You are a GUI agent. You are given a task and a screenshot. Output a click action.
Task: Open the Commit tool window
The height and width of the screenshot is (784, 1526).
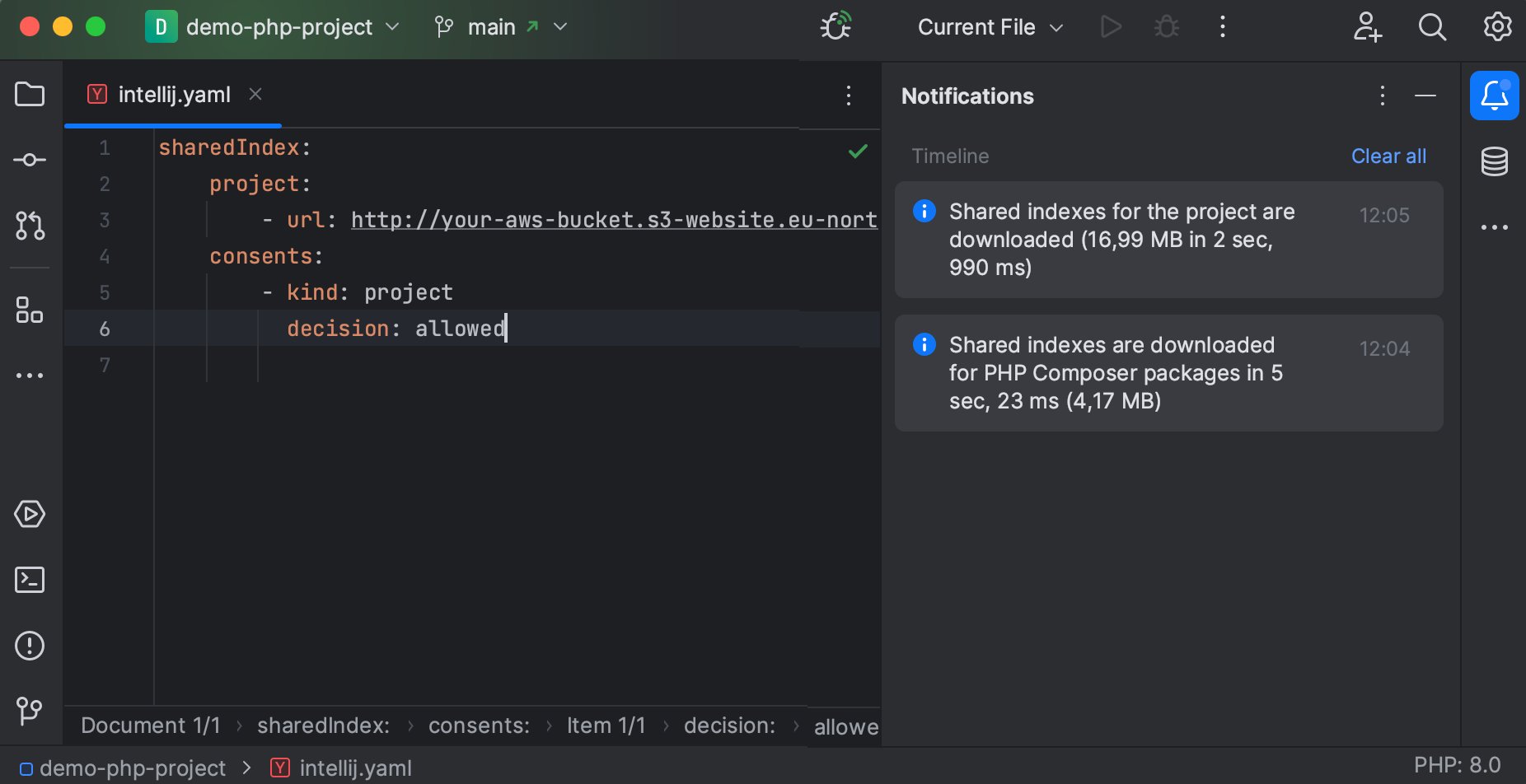point(30,160)
